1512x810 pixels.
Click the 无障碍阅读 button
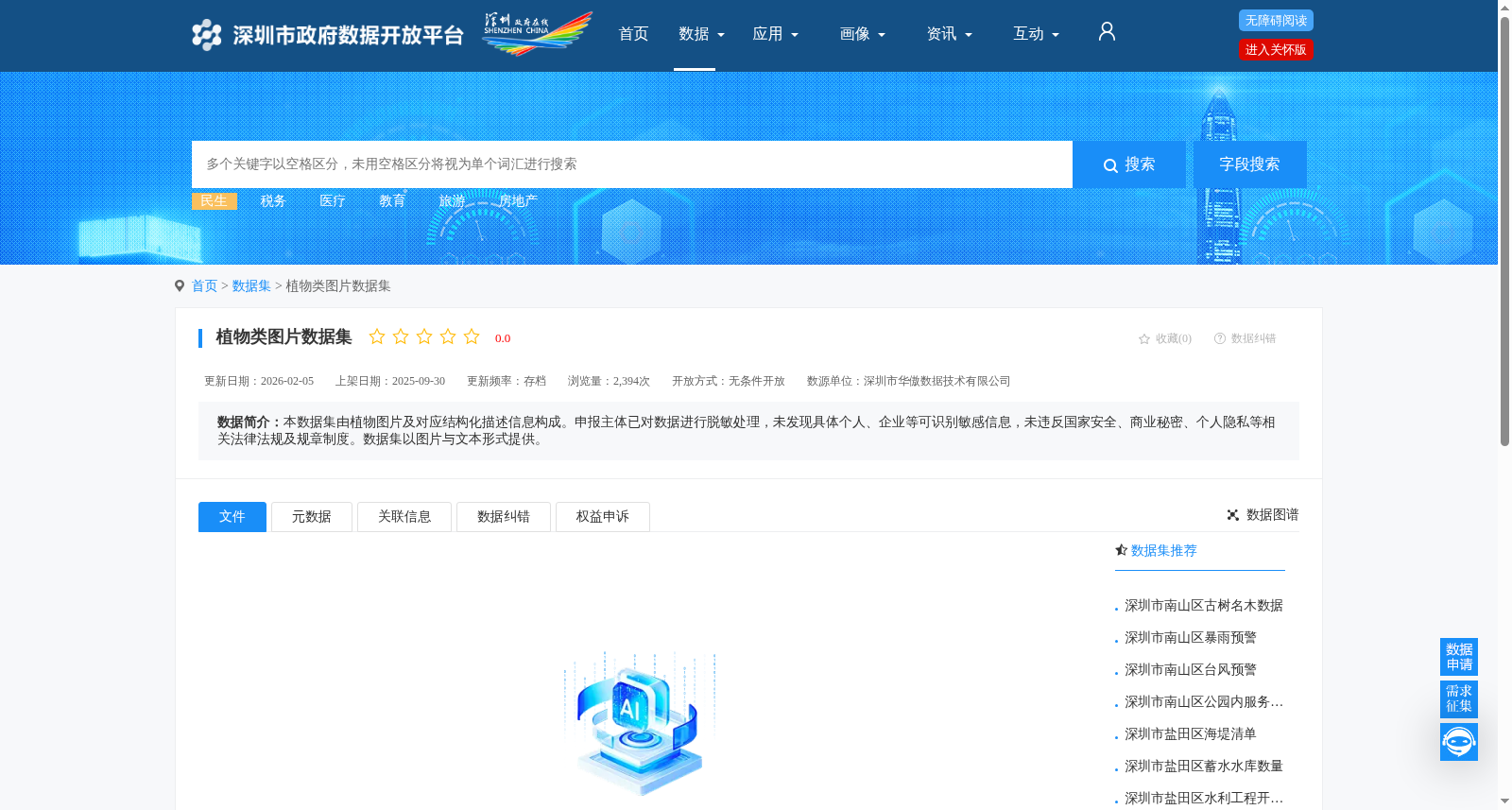point(1276,21)
